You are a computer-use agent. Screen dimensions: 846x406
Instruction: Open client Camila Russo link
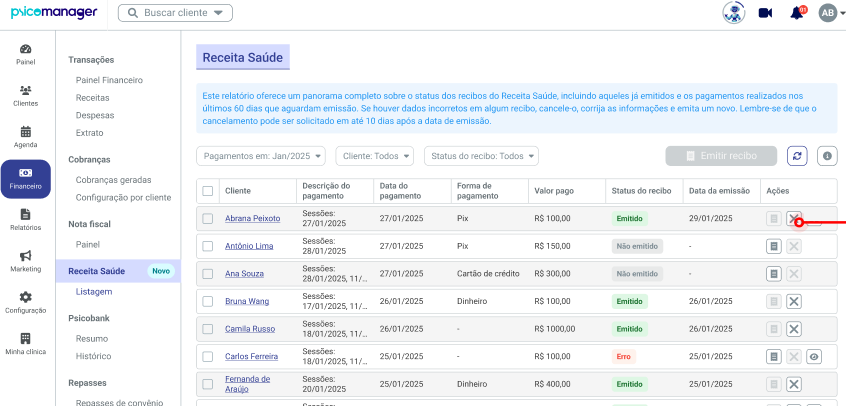tap(250, 329)
